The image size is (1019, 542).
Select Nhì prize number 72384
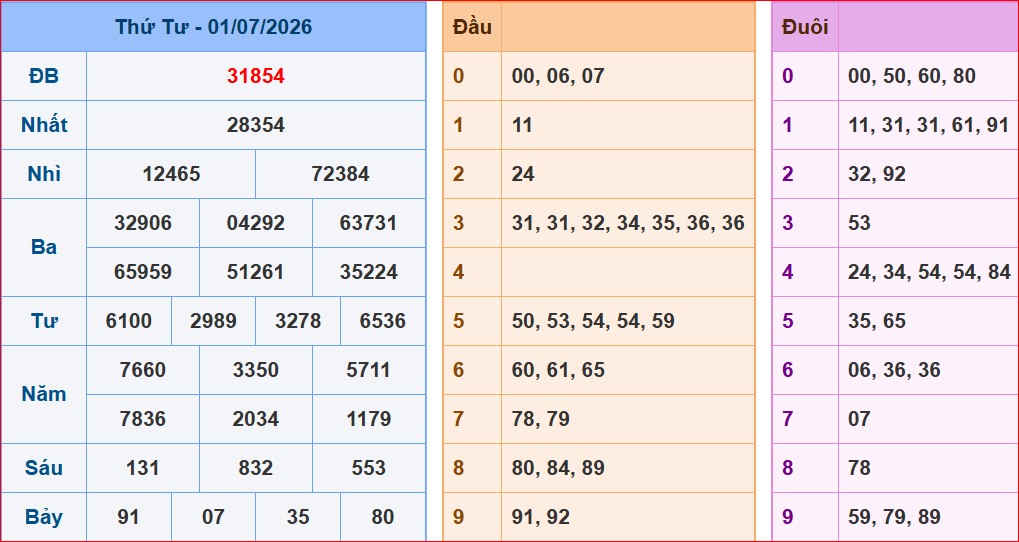tap(341, 174)
